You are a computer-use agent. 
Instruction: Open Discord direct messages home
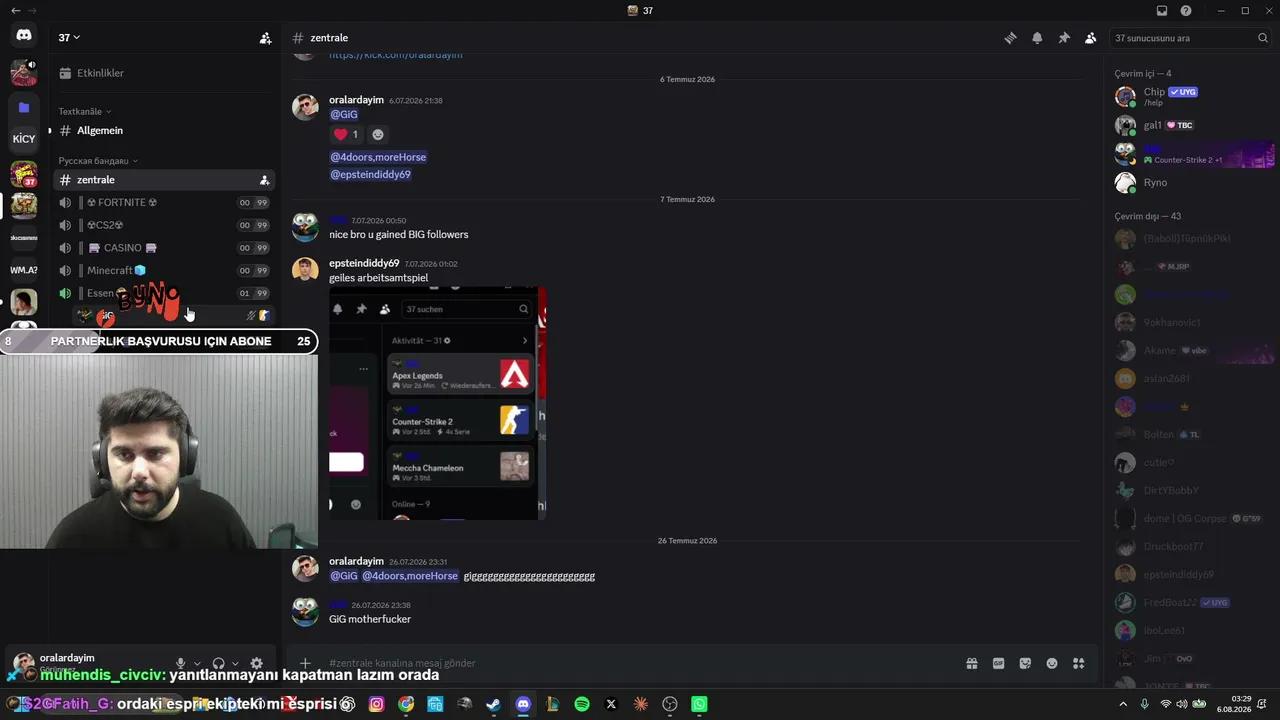[x=24, y=35]
